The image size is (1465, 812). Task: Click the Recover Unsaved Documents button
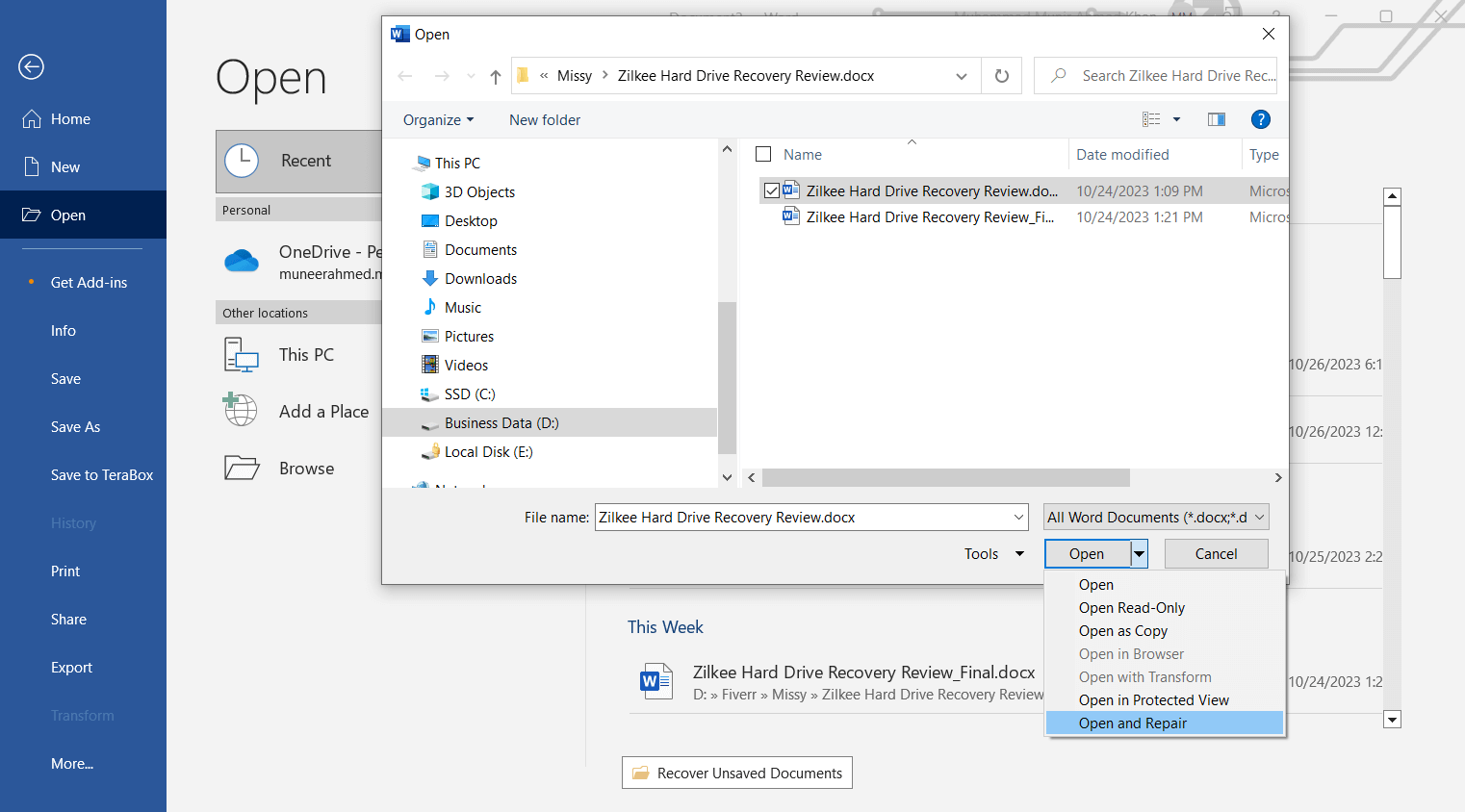point(736,772)
